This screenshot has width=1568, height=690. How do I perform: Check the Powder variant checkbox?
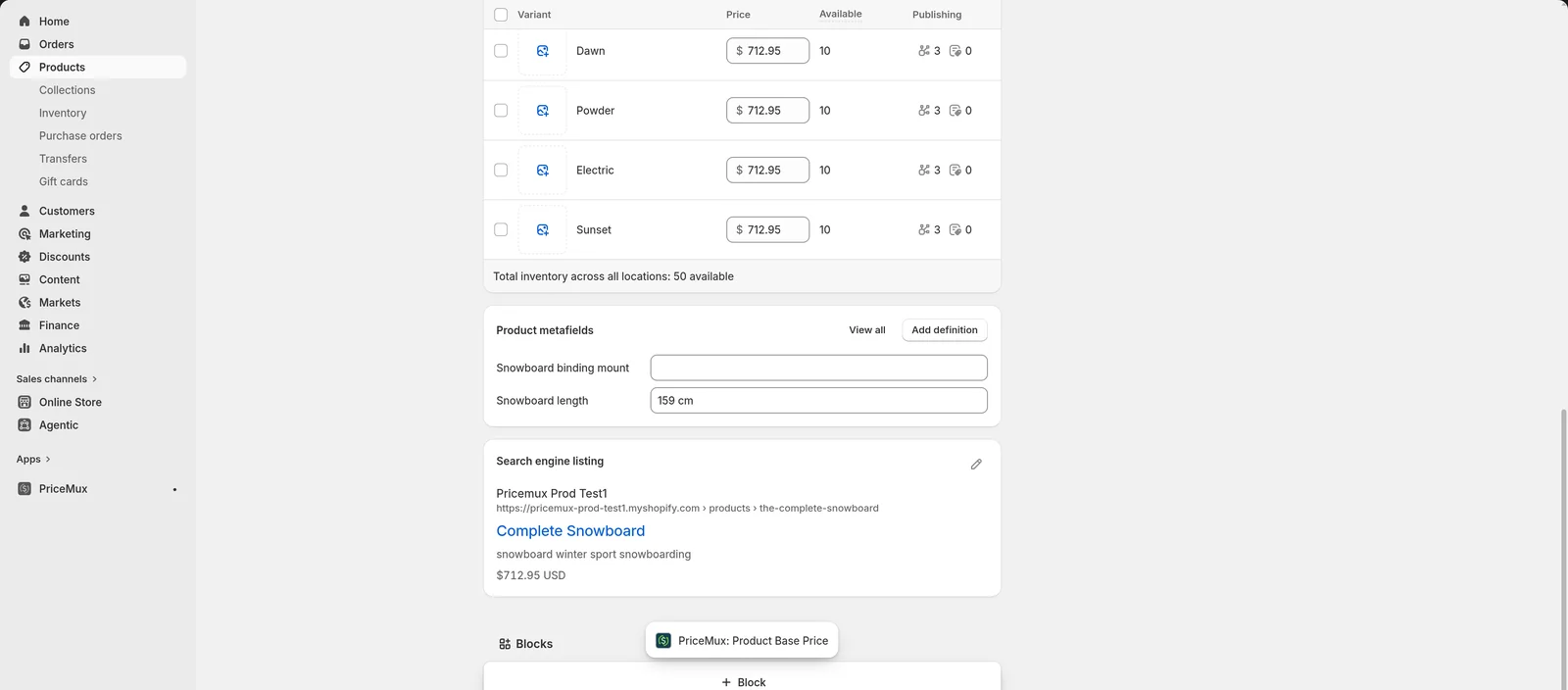tap(501, 111)
